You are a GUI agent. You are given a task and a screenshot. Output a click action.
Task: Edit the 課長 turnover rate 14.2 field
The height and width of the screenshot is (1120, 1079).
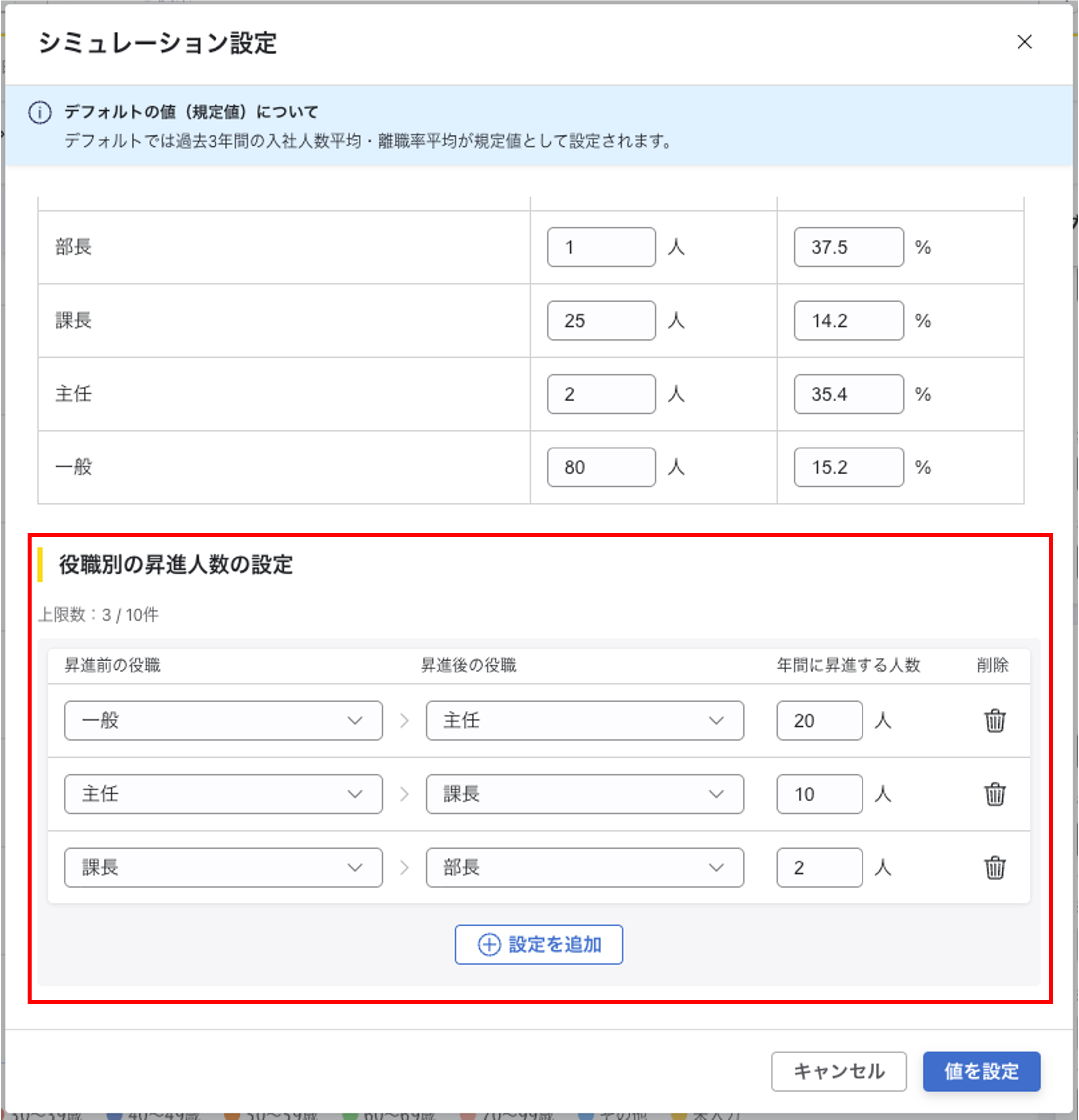(848, 321)
